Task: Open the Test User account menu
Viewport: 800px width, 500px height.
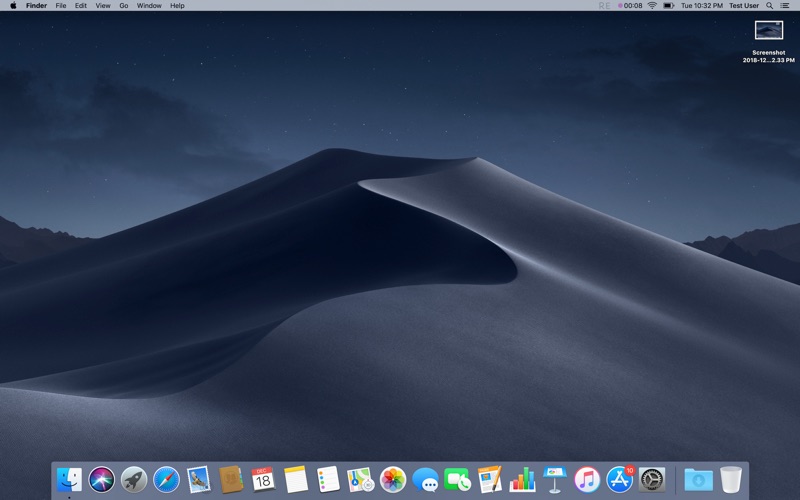Action: click(744, 6)
